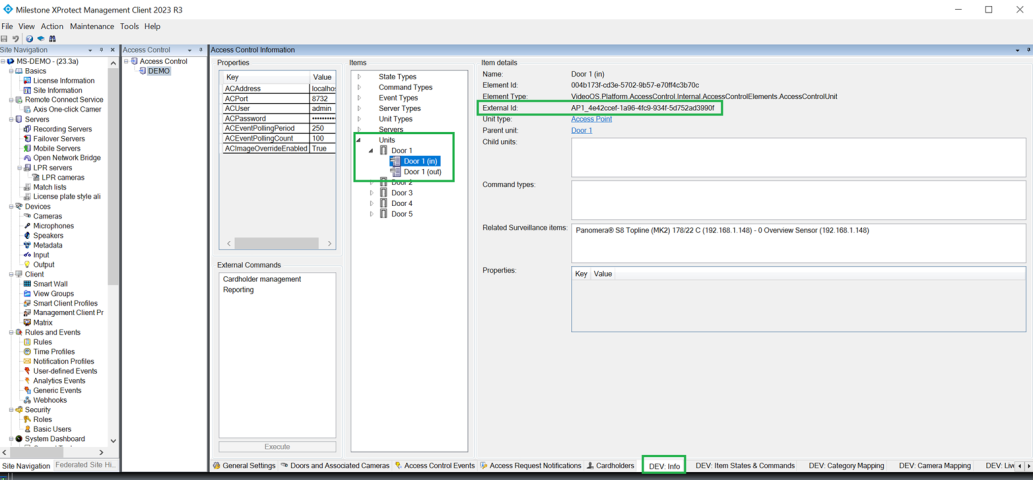Collapse the Door 1 node
Viewport: 1033px width, 480px height.
click(372, 151)
